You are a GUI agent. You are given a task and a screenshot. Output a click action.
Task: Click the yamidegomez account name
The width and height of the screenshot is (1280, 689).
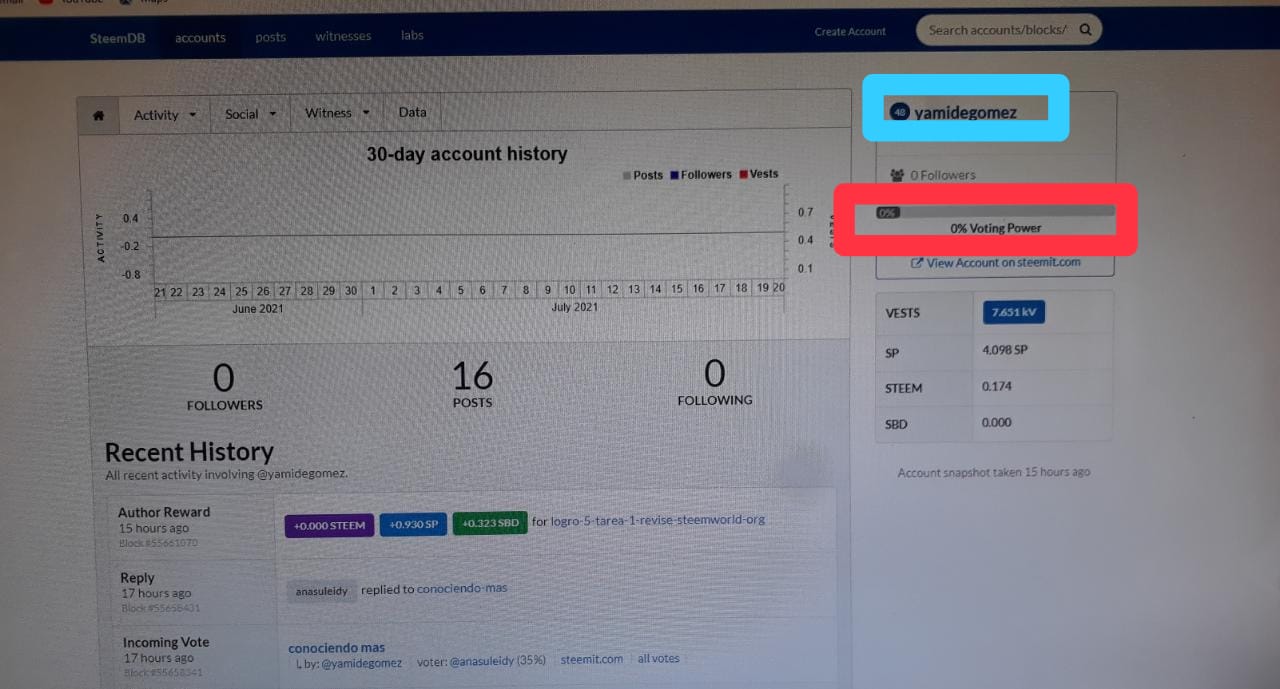pyautogui.click(x=965, y=112)
